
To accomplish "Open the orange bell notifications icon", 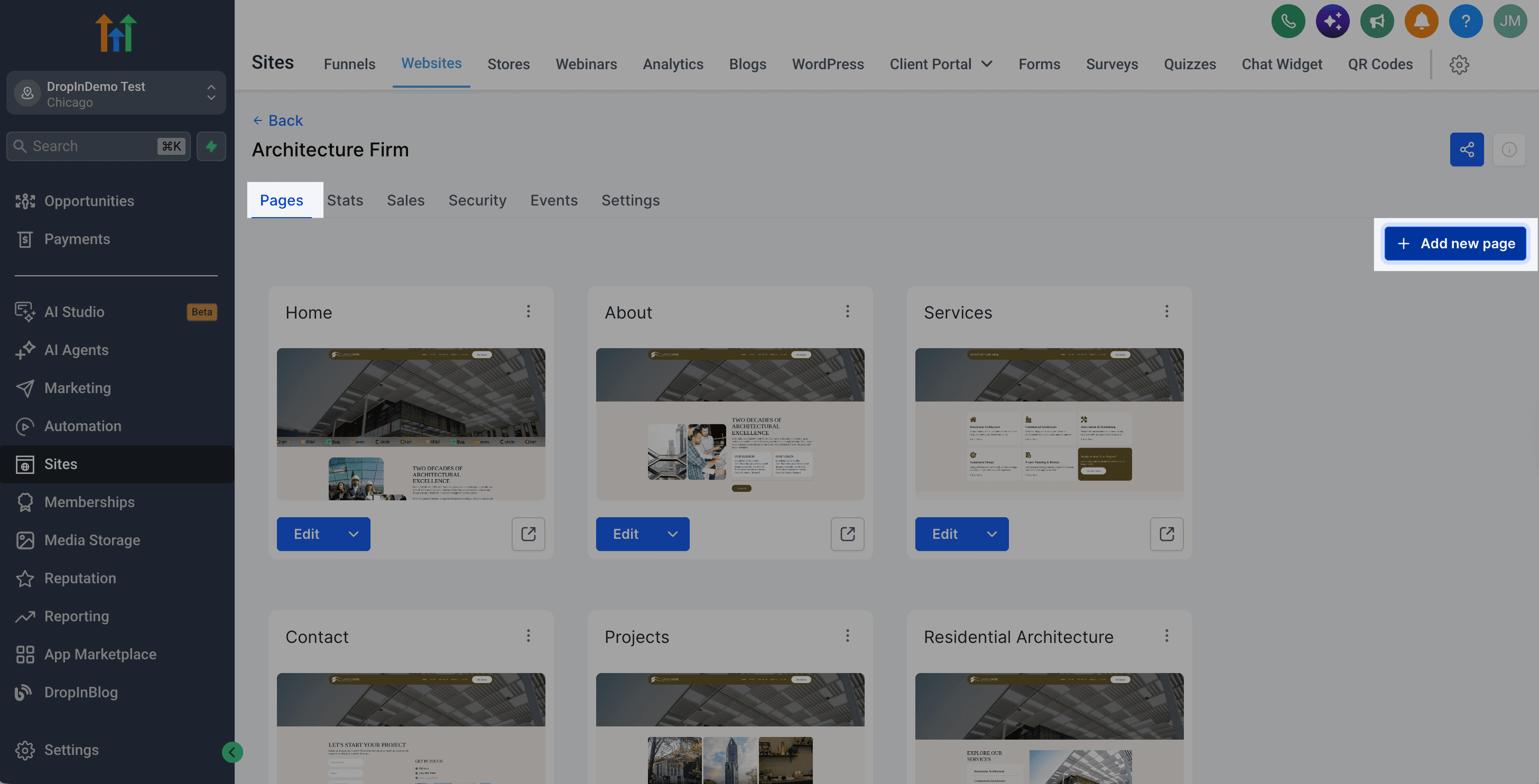I will click(x=1421, y=21).
